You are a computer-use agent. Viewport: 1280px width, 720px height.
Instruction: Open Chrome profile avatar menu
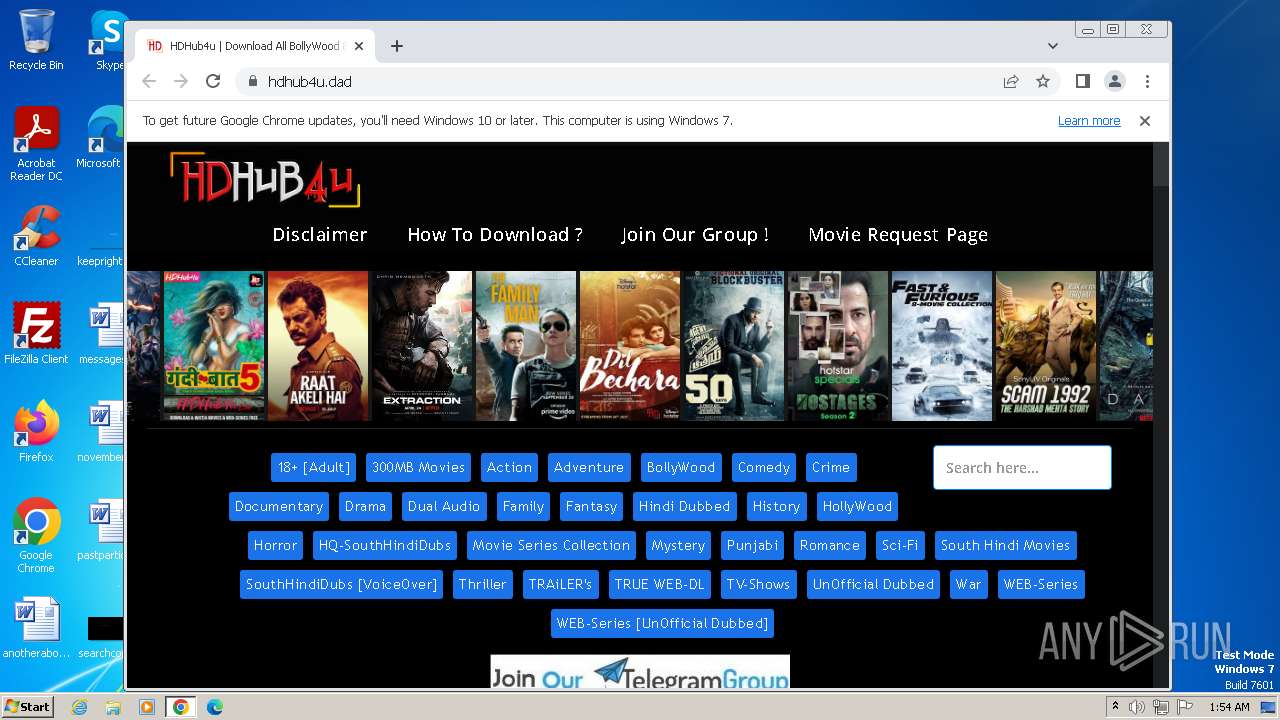pos(1114,81)
